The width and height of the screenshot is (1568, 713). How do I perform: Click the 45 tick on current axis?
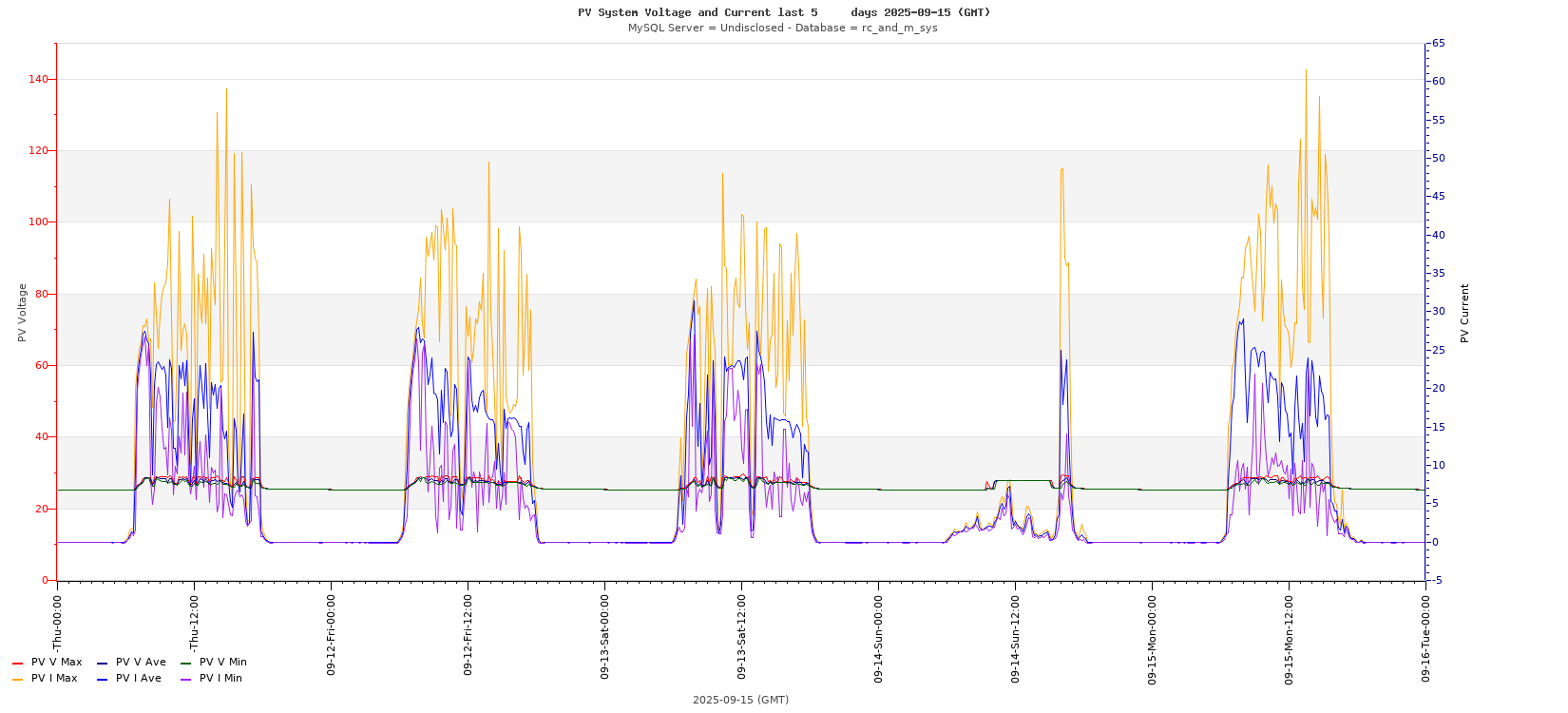(1439, 197)
